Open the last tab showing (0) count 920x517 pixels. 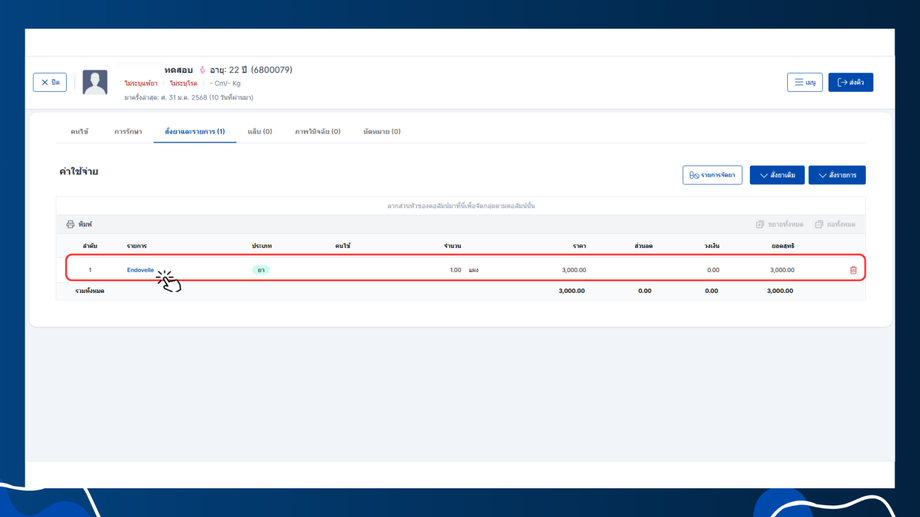382,131
